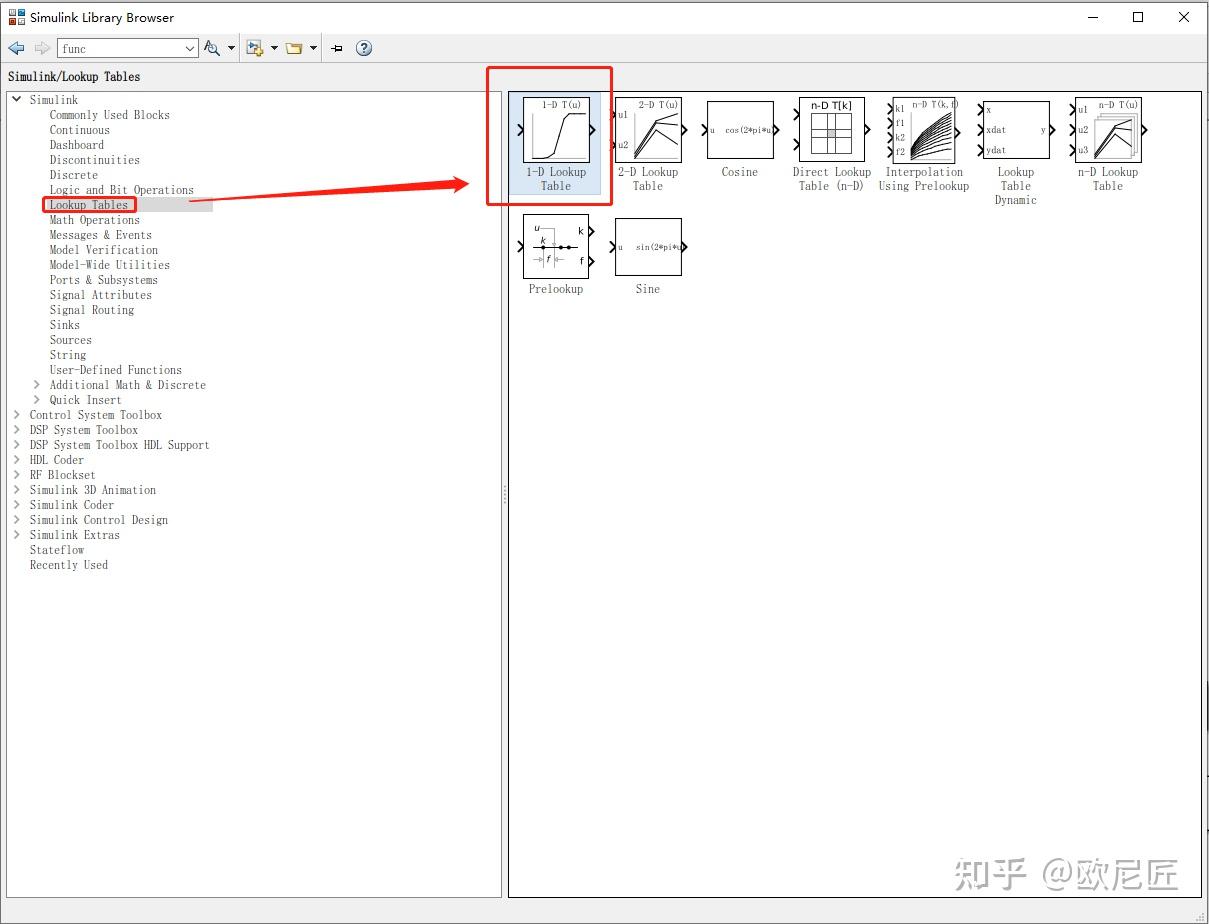Select the Lookup Table Dynamic block
The image size is (1209, 924).
1015,130
